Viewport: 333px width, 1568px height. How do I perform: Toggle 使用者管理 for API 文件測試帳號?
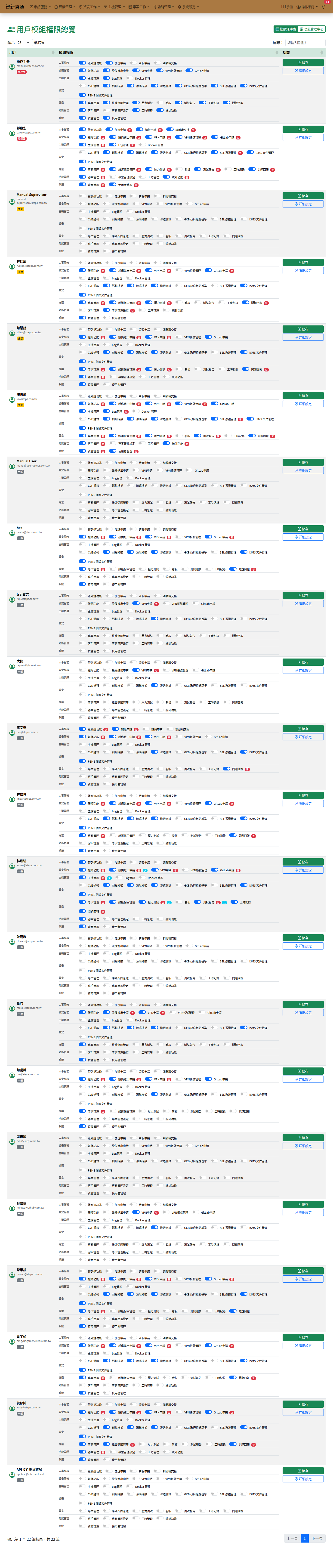[x=107, y=1526]
